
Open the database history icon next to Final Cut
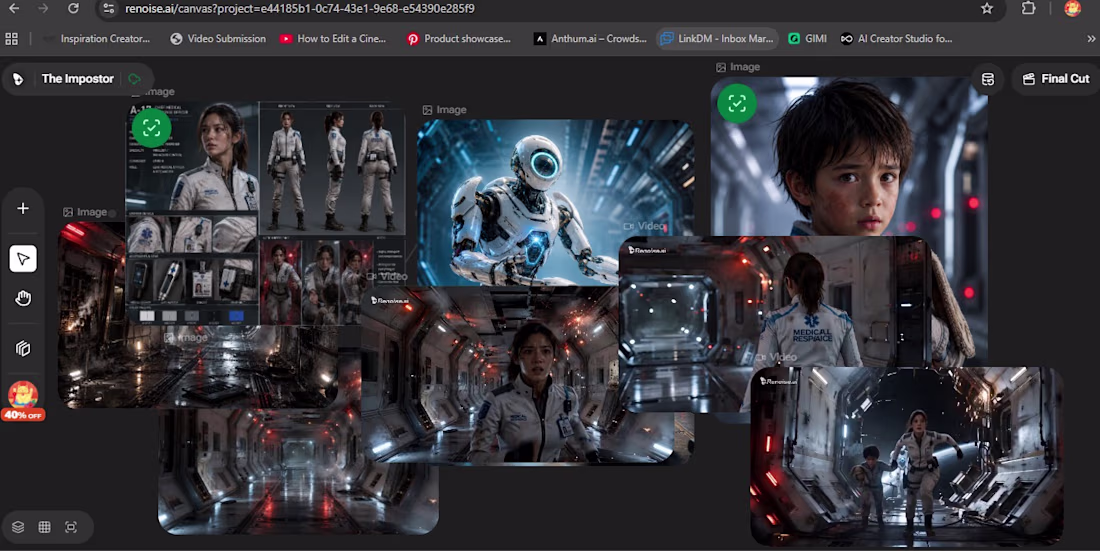(x=988, y=79)
